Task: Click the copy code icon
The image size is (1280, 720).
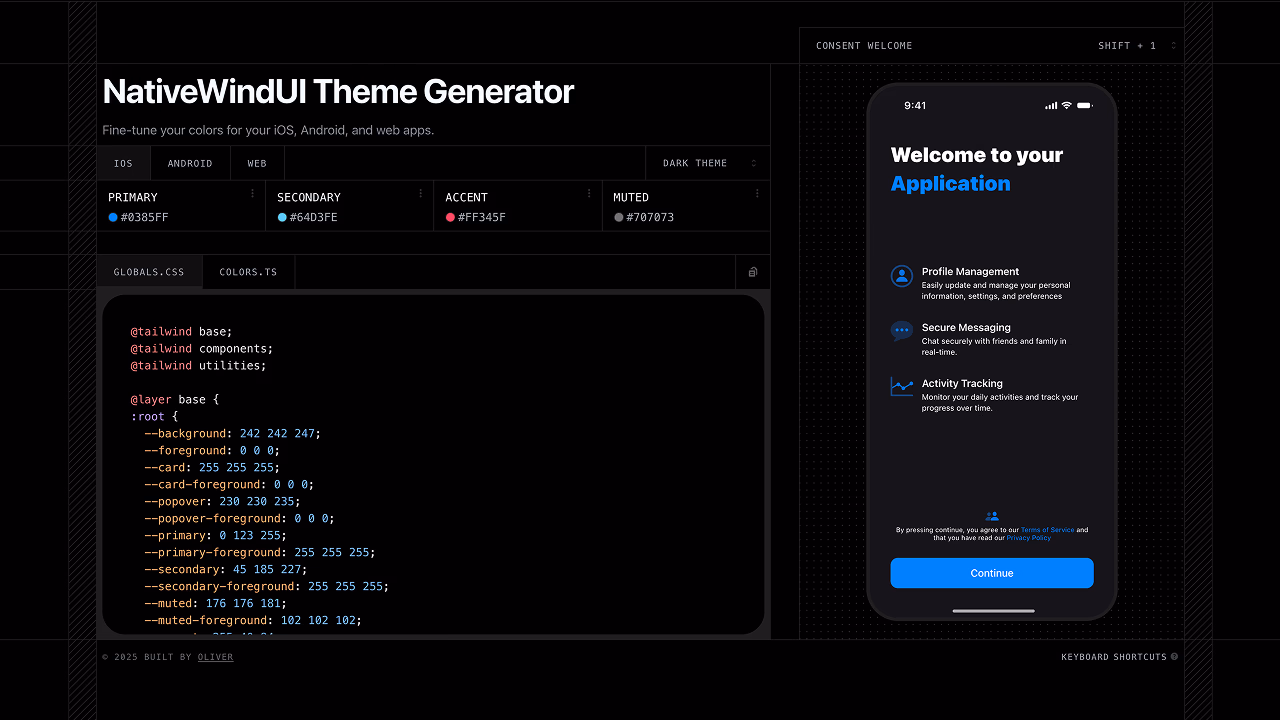Action: pos(753,272)
